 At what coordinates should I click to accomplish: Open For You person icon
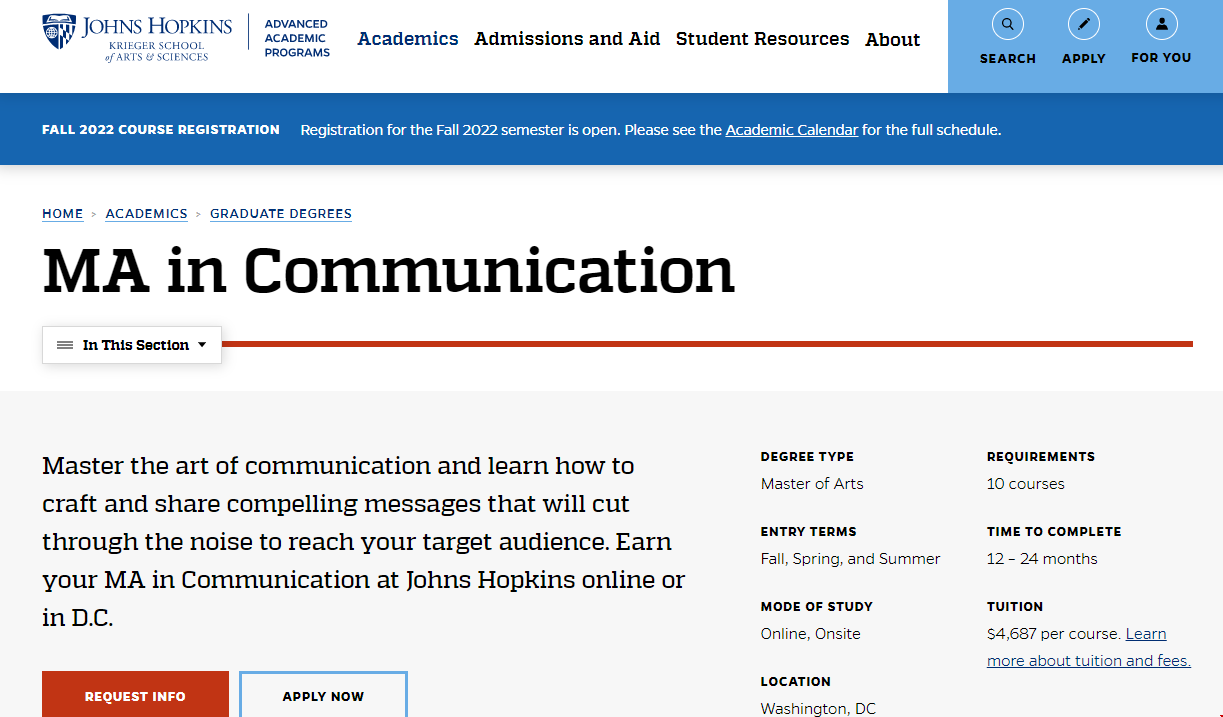pos(1161,24)
